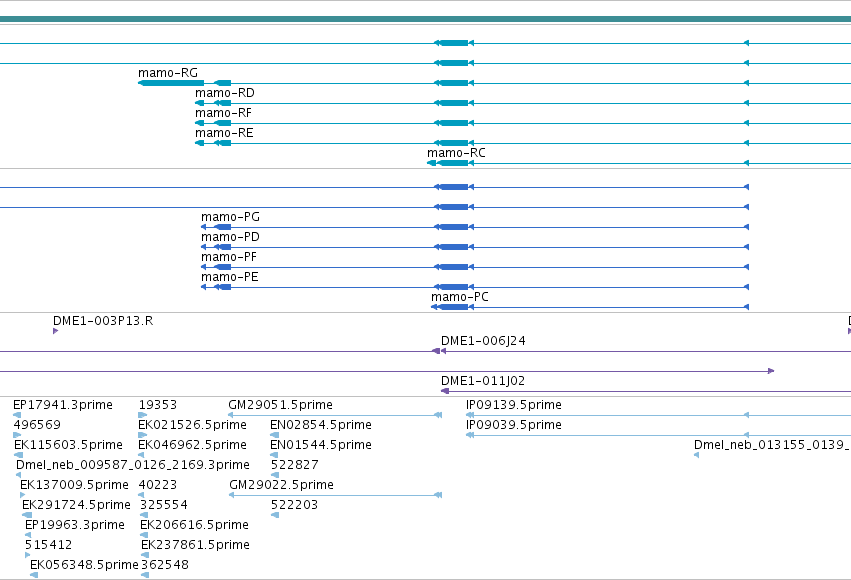Click the DME1-006J24 BAC label

click(483, 341)
